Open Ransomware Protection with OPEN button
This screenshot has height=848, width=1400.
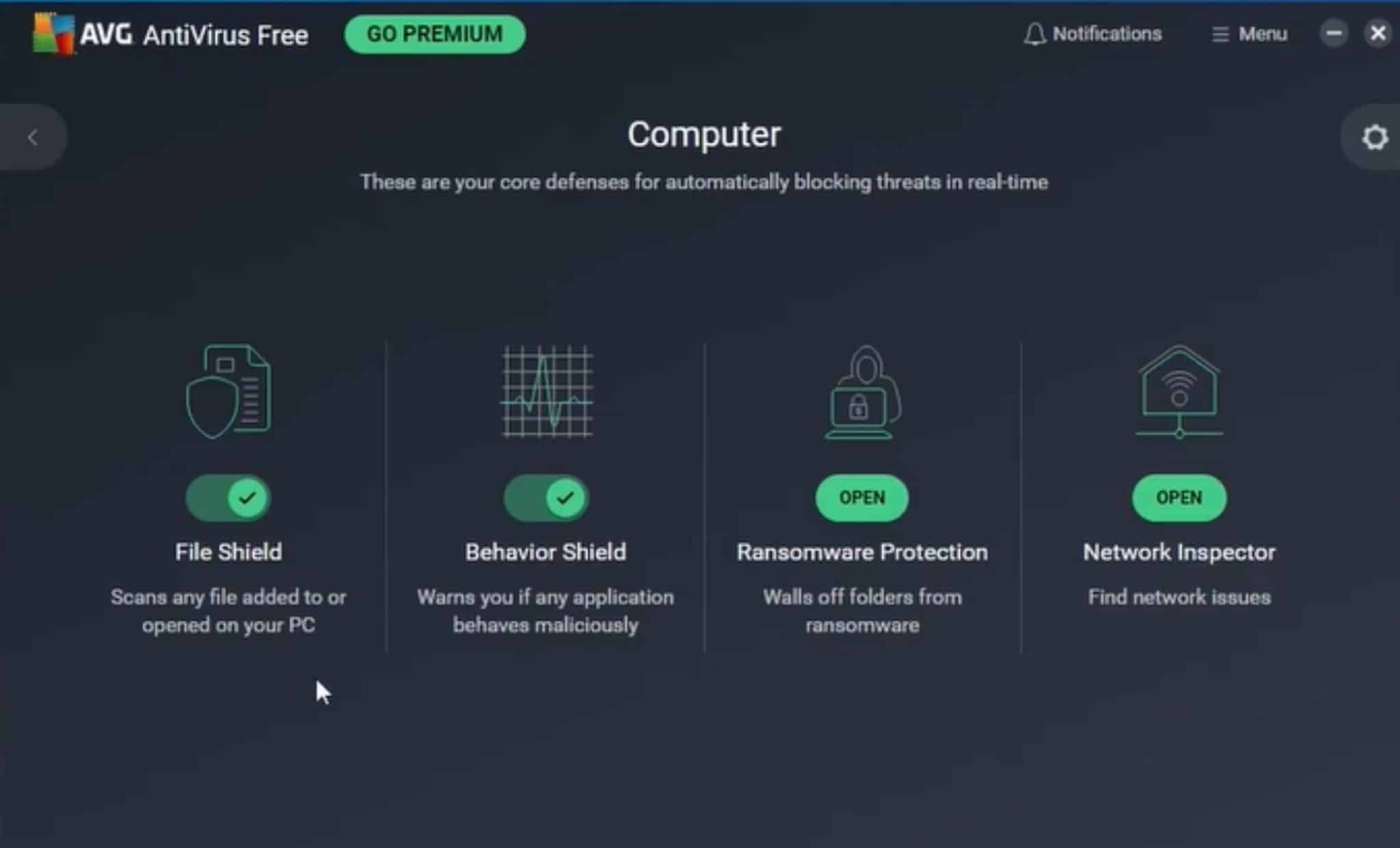(862, 498)
